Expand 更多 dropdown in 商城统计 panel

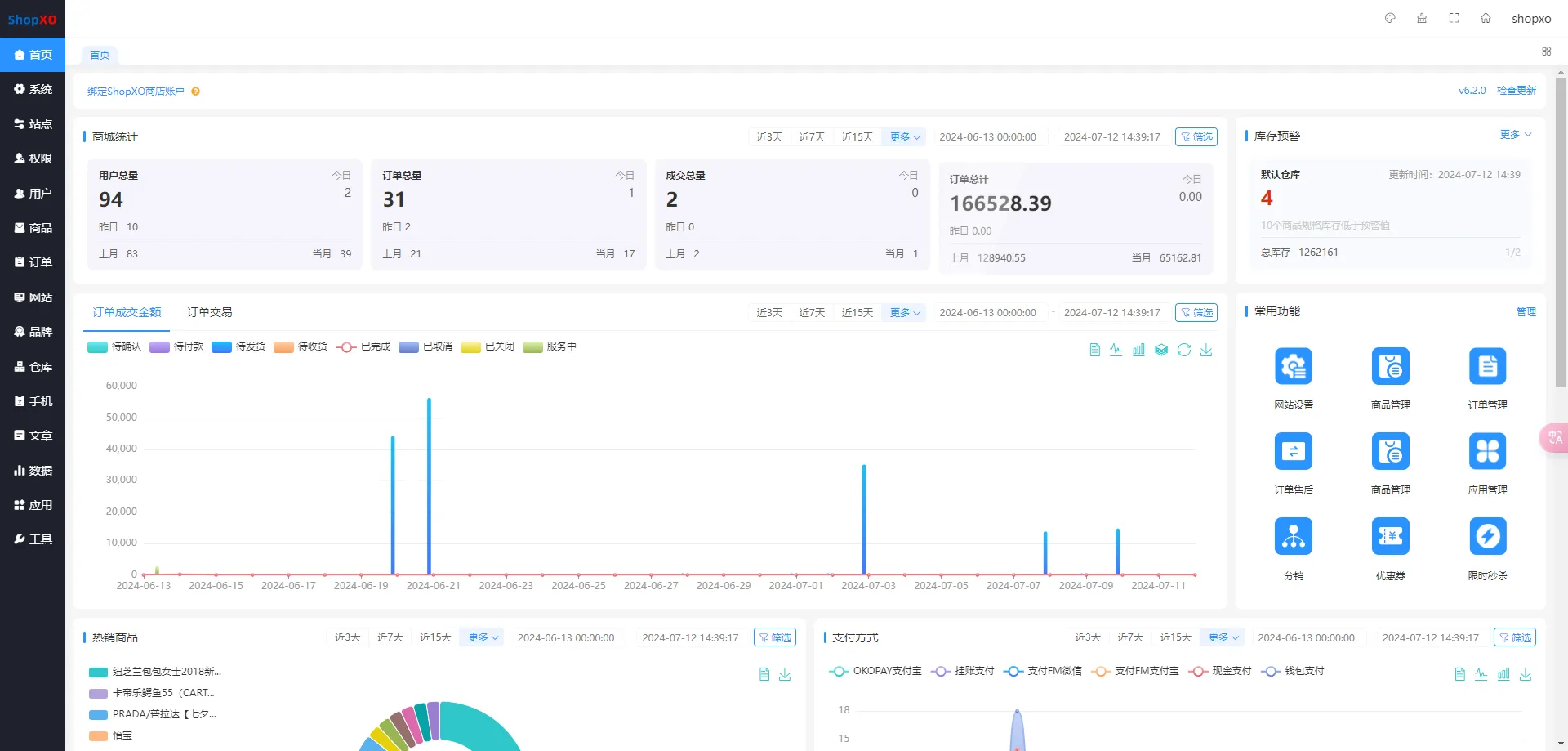tap(905, 137)
